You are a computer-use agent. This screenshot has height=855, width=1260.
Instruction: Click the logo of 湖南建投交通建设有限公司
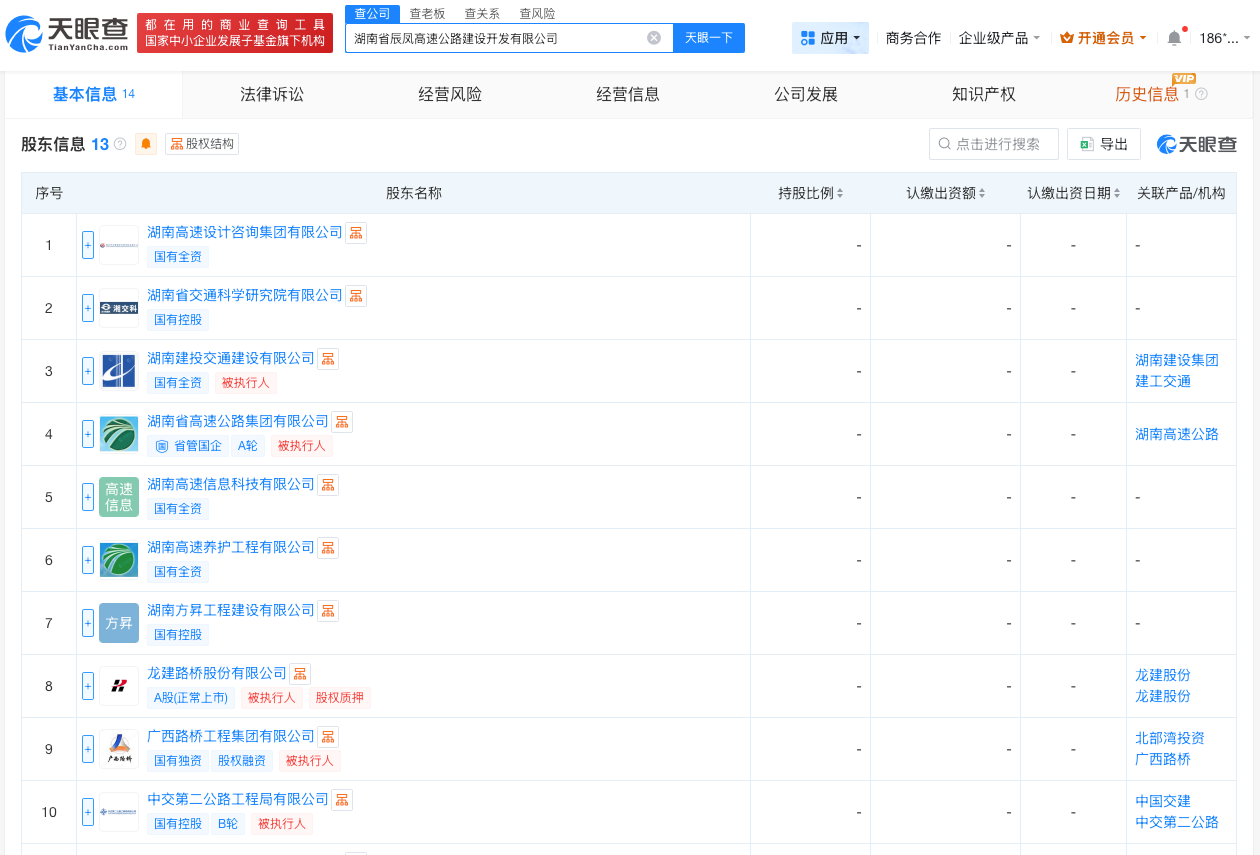[x=119, y=371]
